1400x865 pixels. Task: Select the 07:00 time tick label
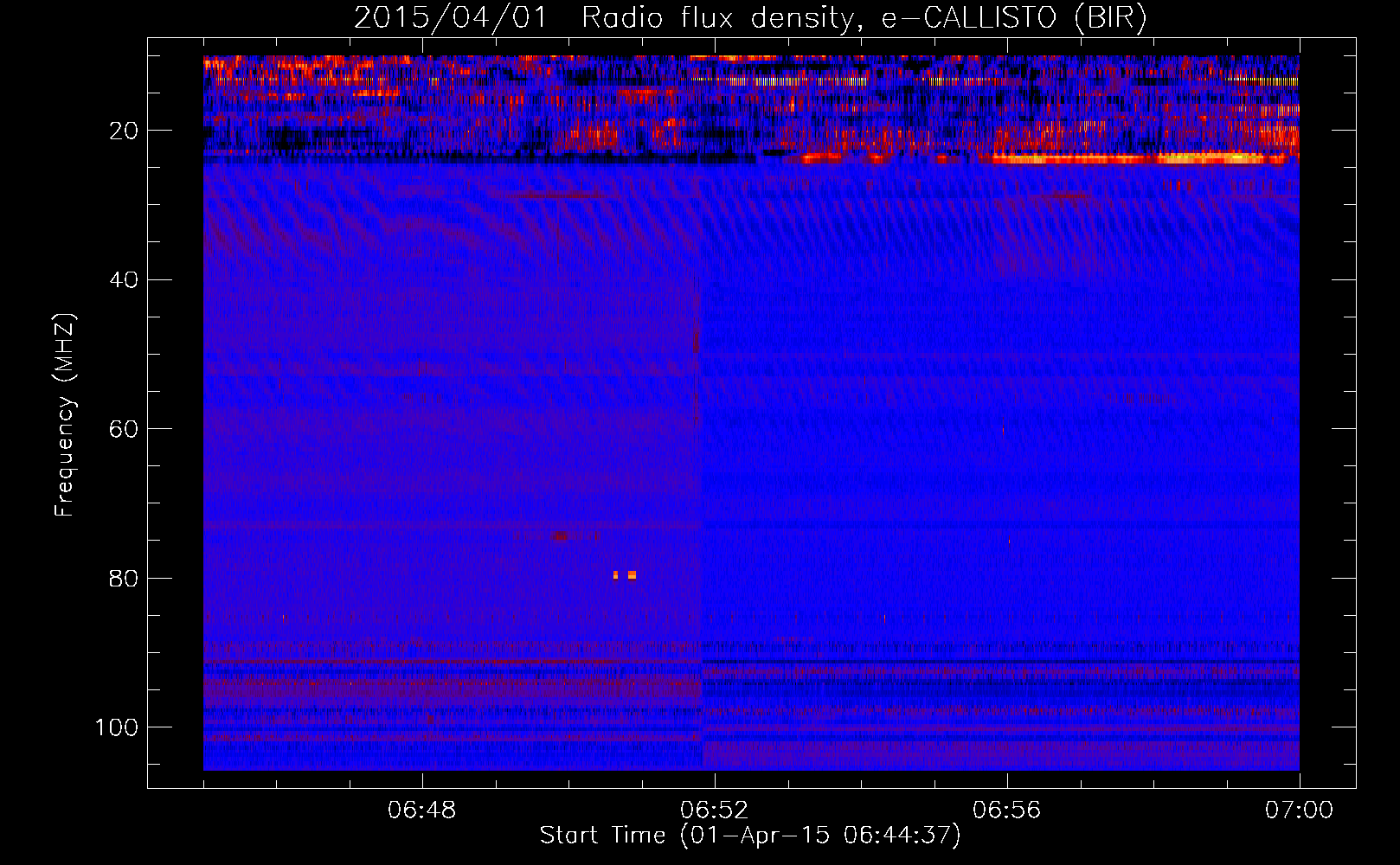pos(1300,811)
